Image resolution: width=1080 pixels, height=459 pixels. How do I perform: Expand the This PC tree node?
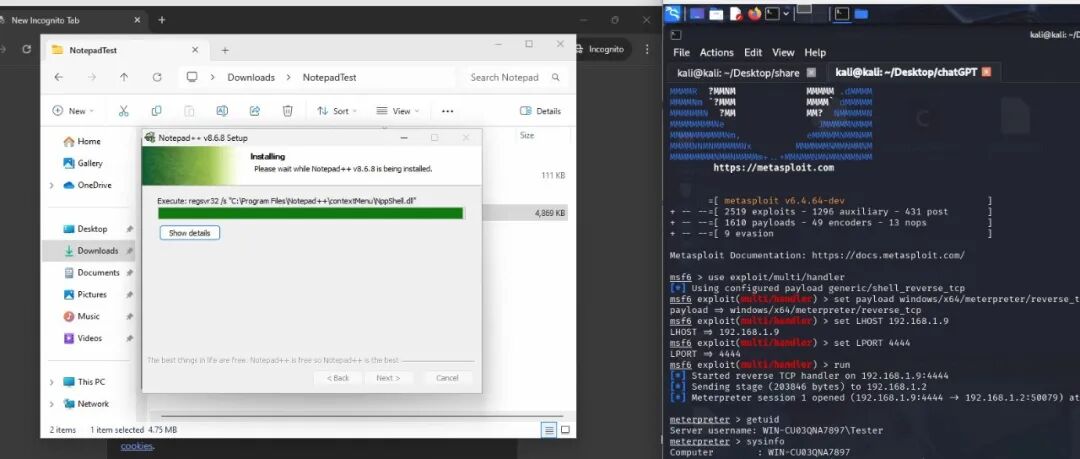pos(52,382)
